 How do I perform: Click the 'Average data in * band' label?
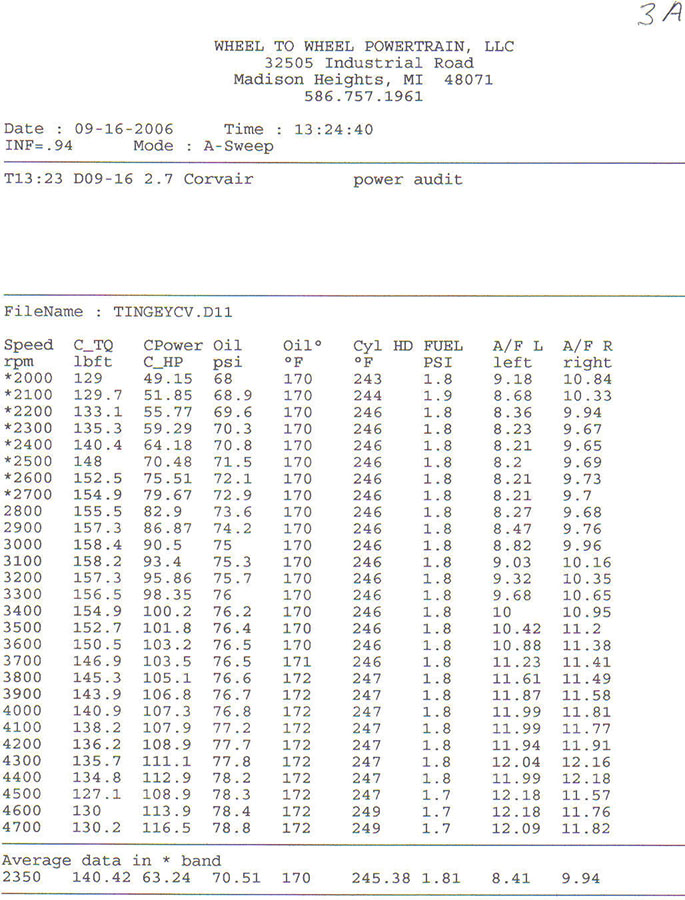click(x=113, y=861)
